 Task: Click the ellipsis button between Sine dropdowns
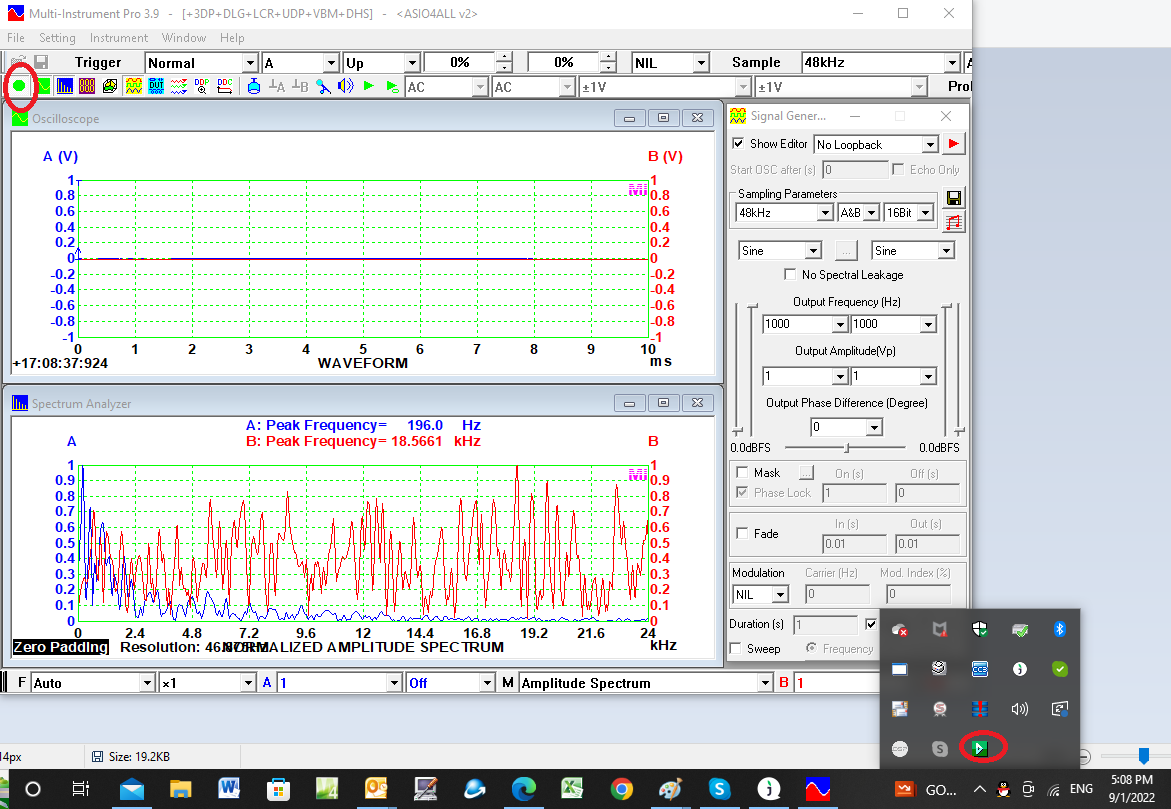pyautogui.click(x=845, y=251)
